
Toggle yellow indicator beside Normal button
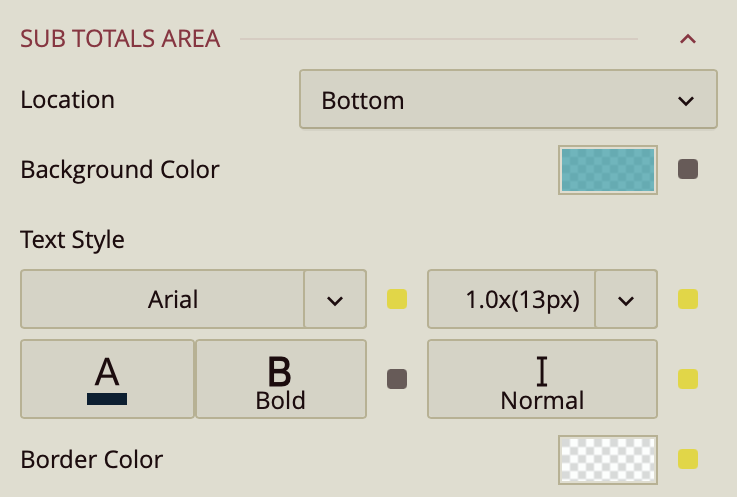click(688, 379)
